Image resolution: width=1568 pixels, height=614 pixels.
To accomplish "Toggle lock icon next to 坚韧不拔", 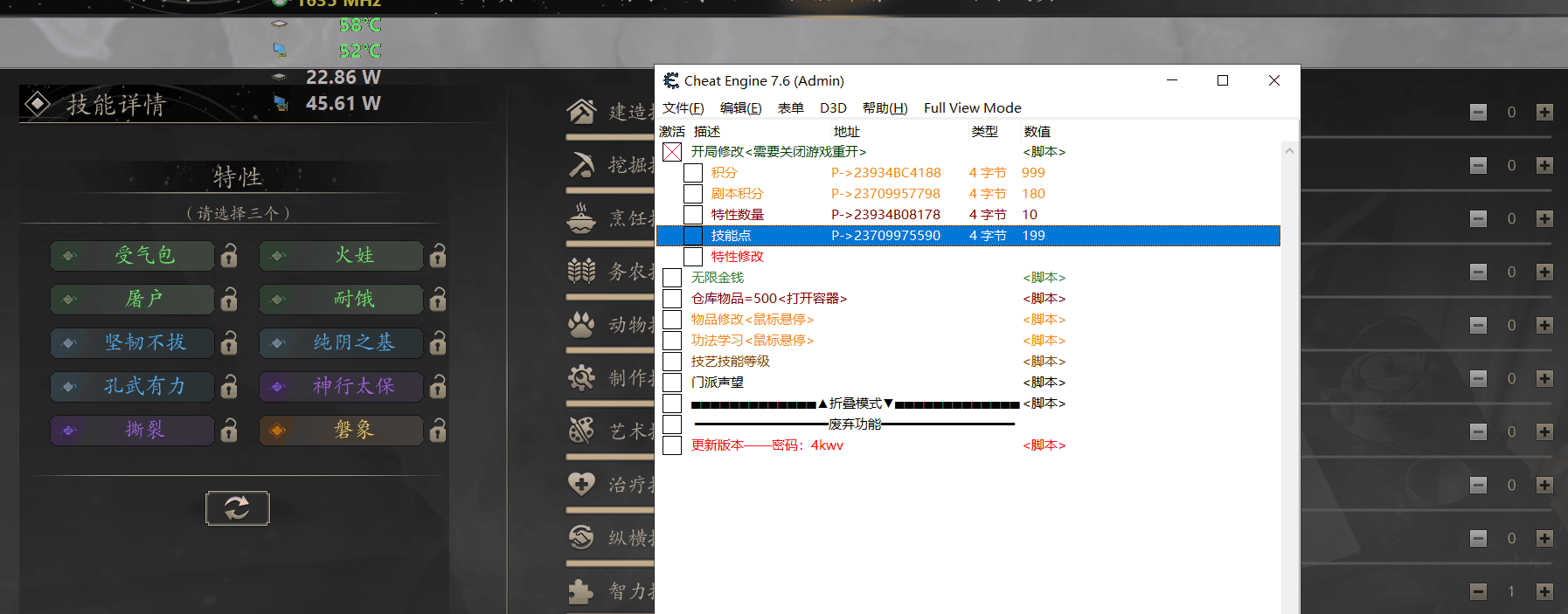I will [229, 342].
